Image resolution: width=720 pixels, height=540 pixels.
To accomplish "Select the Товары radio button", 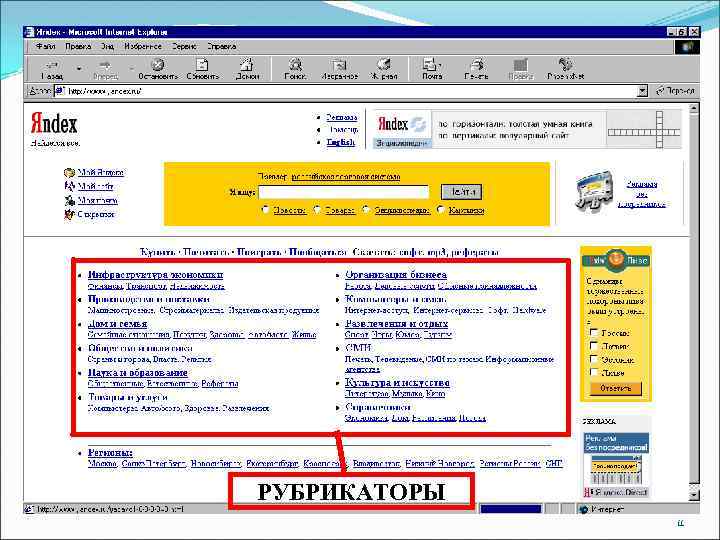I will [317, 210].
